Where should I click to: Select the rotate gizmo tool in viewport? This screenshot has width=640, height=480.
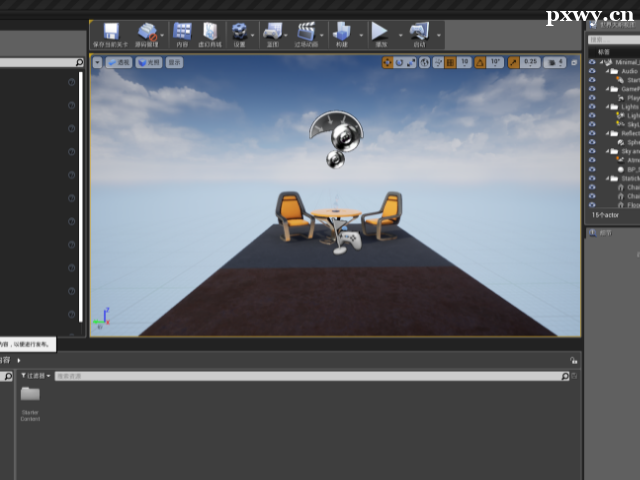[x=399, y=62]
